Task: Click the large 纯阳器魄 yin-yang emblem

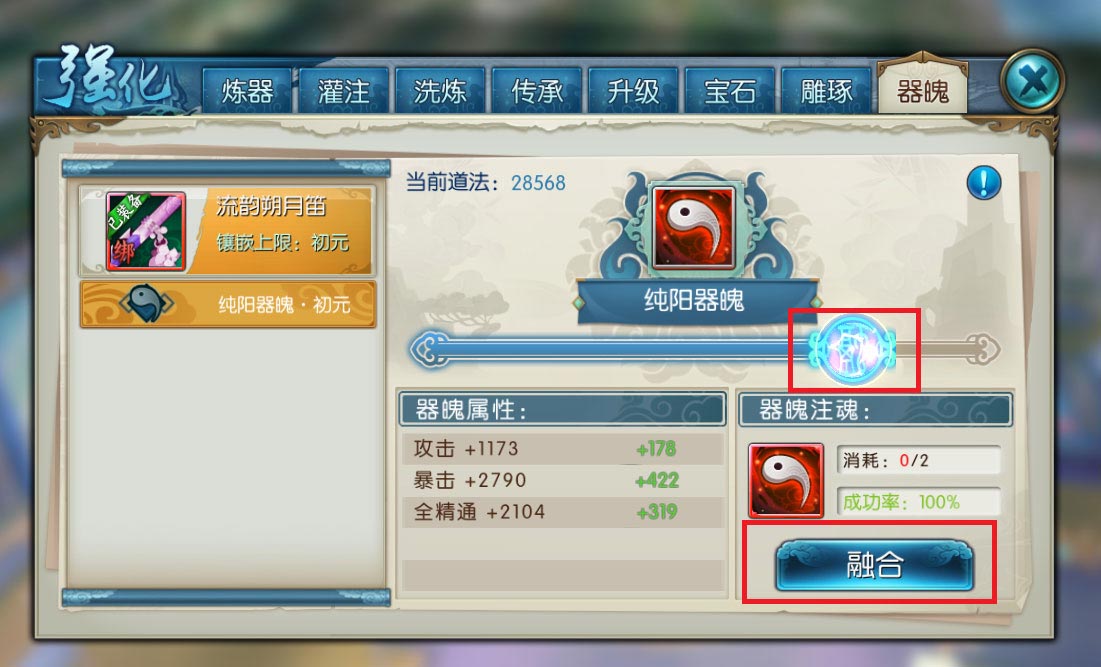Action: [694, 227]
